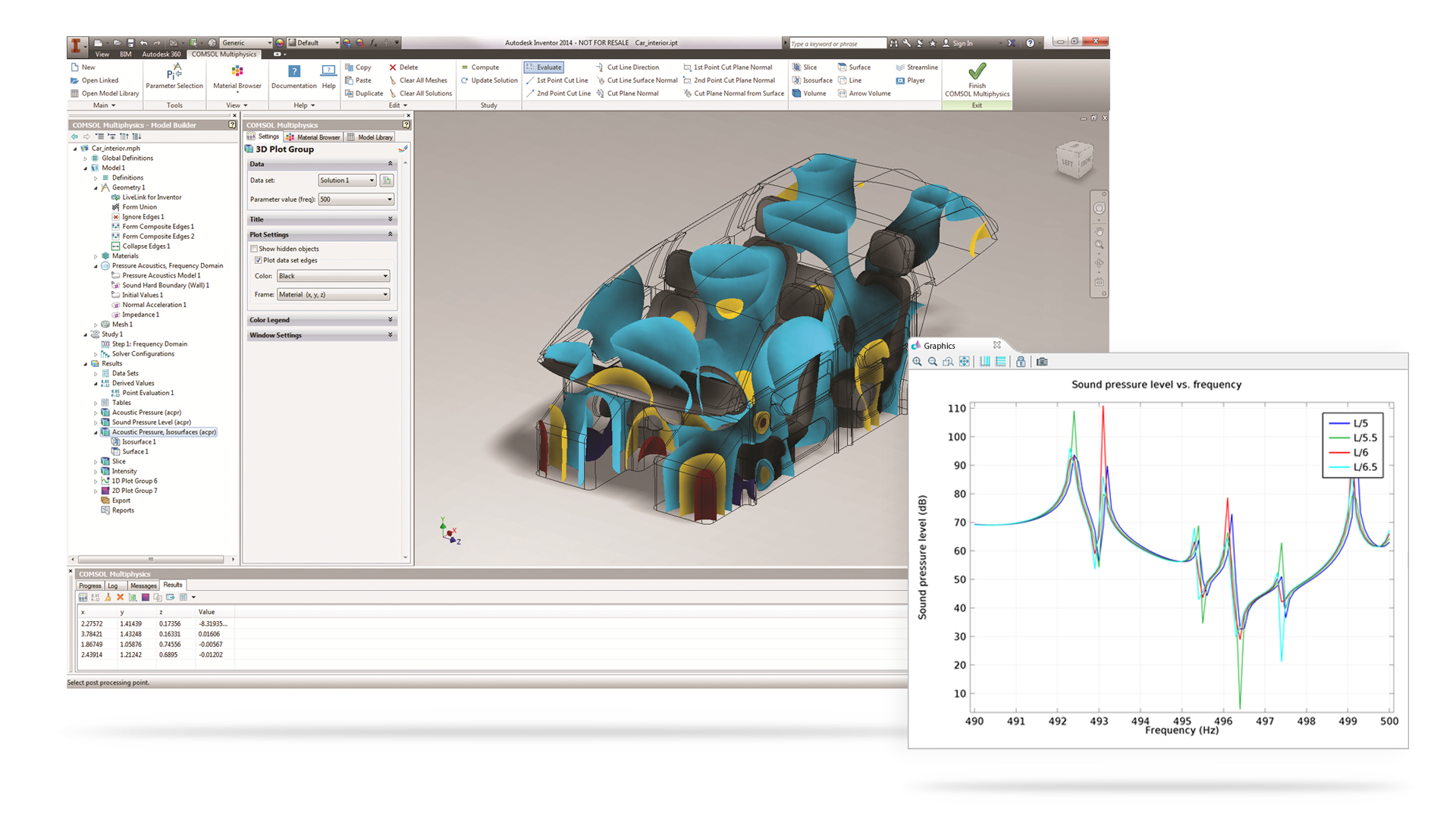Open the Frame Material dropdown
1456x819 pixels.
[333, 294]
